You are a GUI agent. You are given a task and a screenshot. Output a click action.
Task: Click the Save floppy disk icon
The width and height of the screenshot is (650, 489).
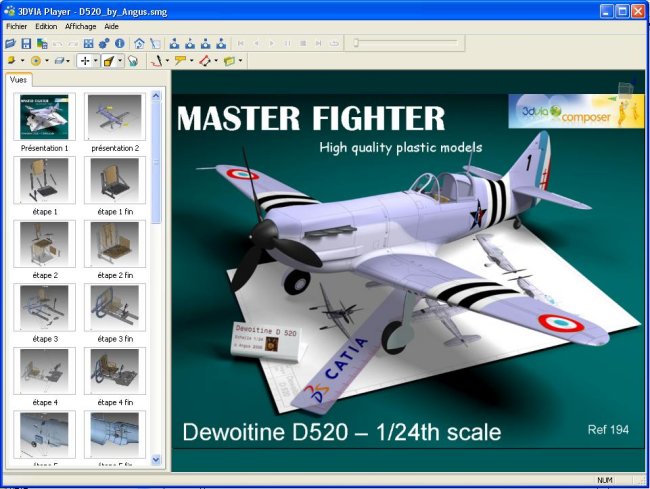point(26,44)
